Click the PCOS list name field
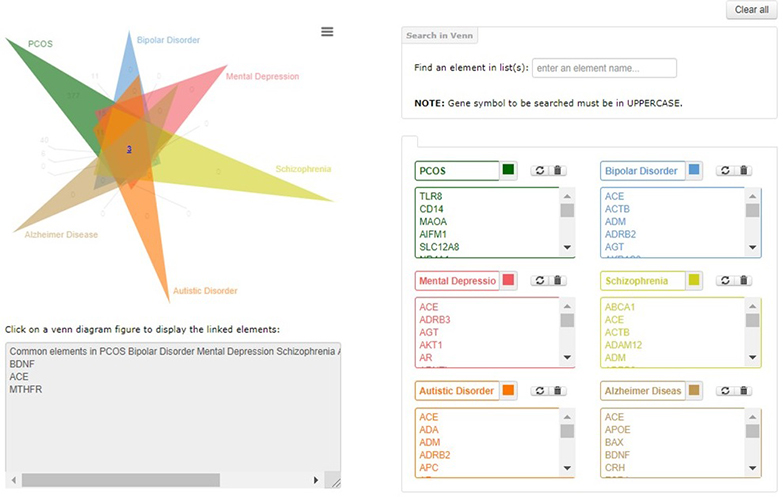Screen dimensions: 783x497 coord(456,171)
